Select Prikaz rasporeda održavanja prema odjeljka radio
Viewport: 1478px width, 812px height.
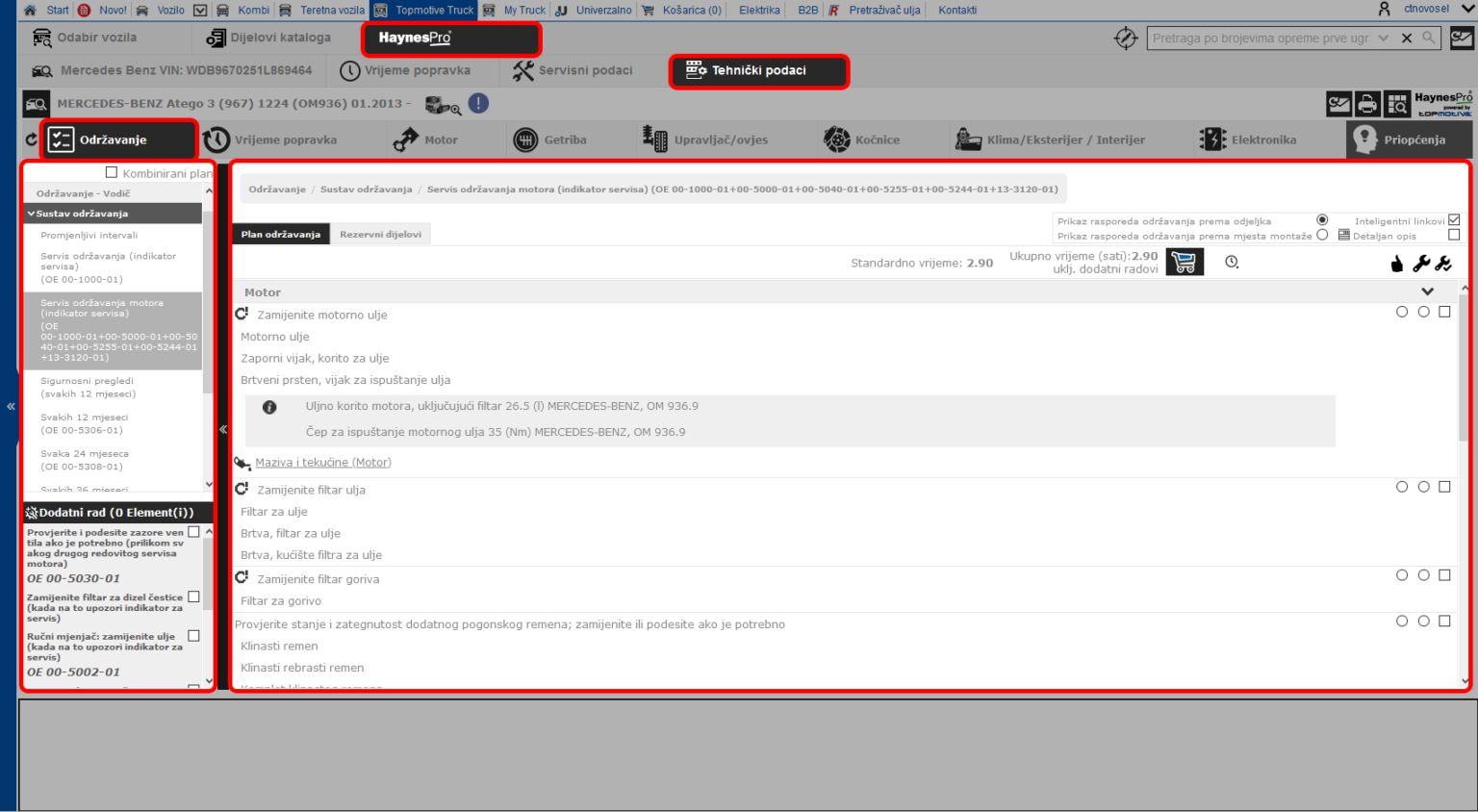(1322, 219)
